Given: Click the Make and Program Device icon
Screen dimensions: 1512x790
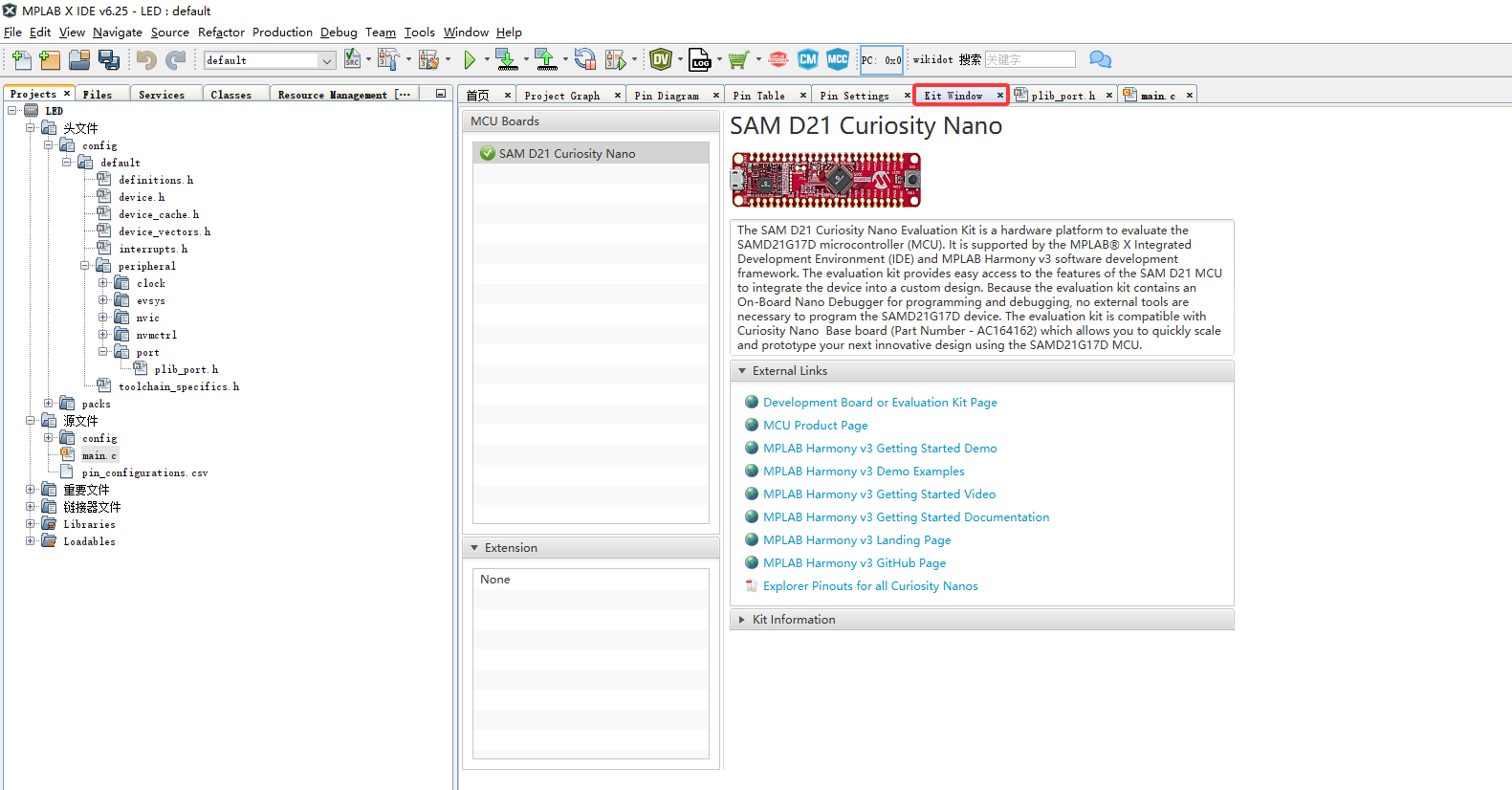Looking at the screenshot, I should coord(507,59).
